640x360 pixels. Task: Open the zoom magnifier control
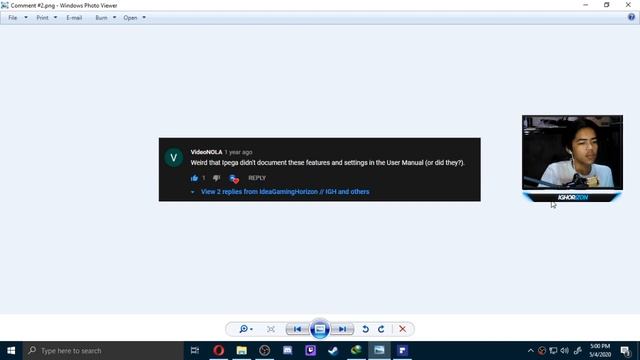click(x=246, y=329)
